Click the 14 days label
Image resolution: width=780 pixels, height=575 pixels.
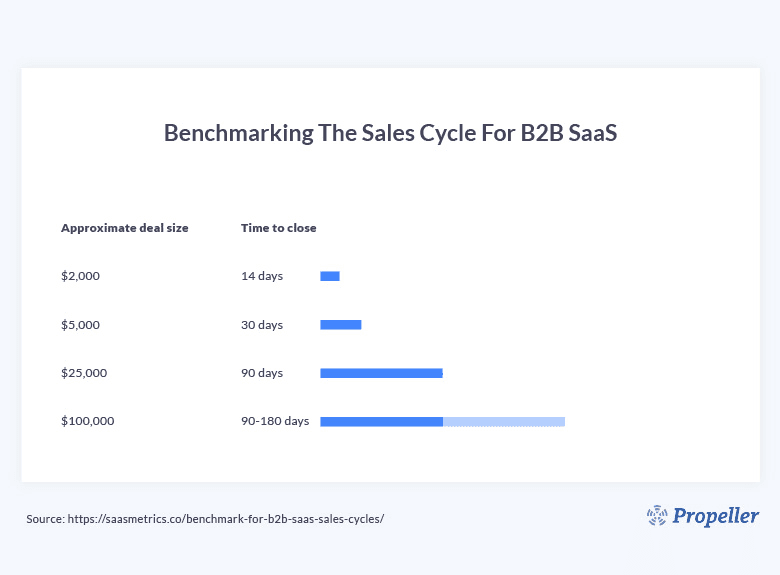click(x=262, y=276)
